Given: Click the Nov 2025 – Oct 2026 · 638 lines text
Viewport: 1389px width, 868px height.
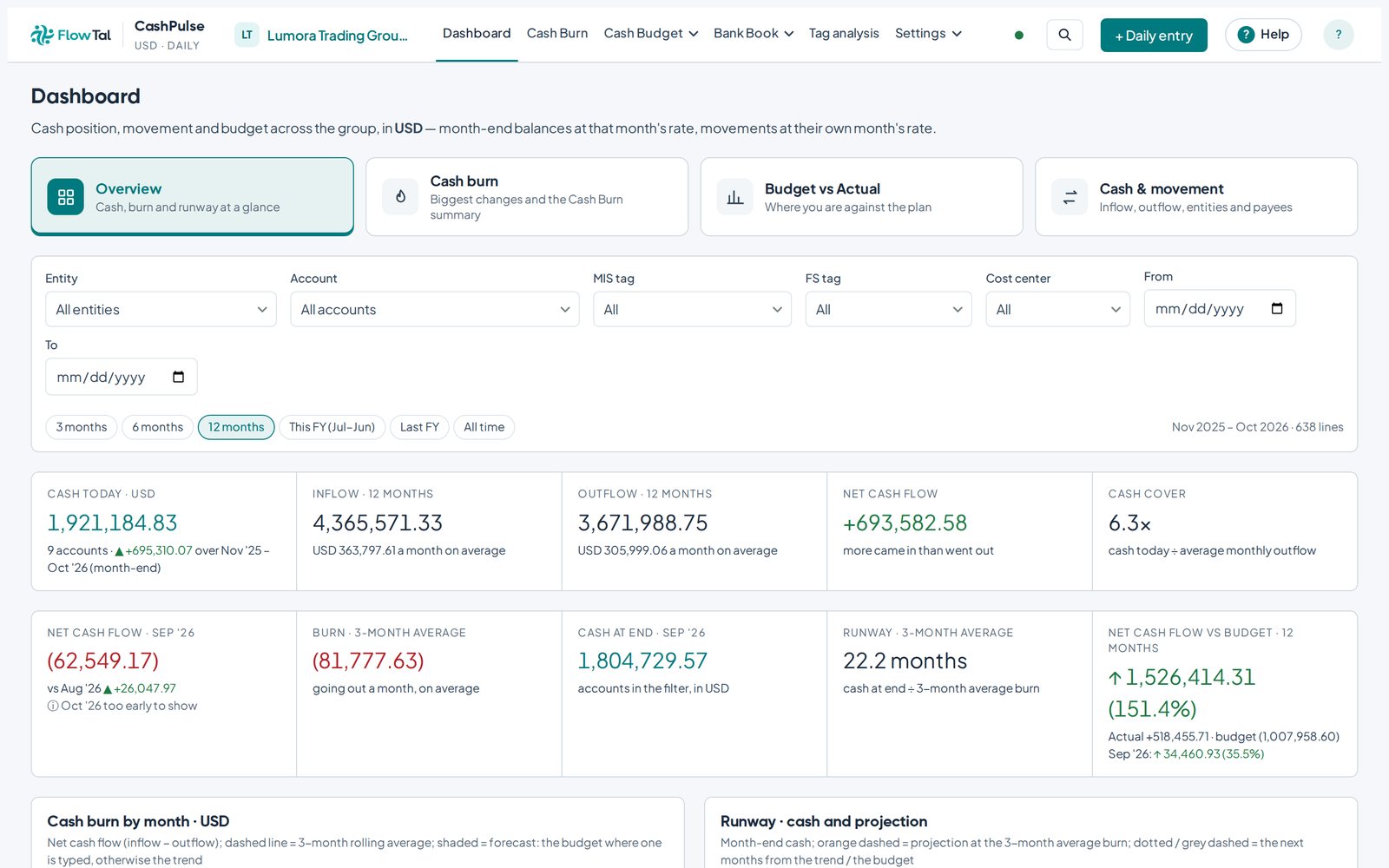Looking at the screenshot, I should (x=1257, y=427).
